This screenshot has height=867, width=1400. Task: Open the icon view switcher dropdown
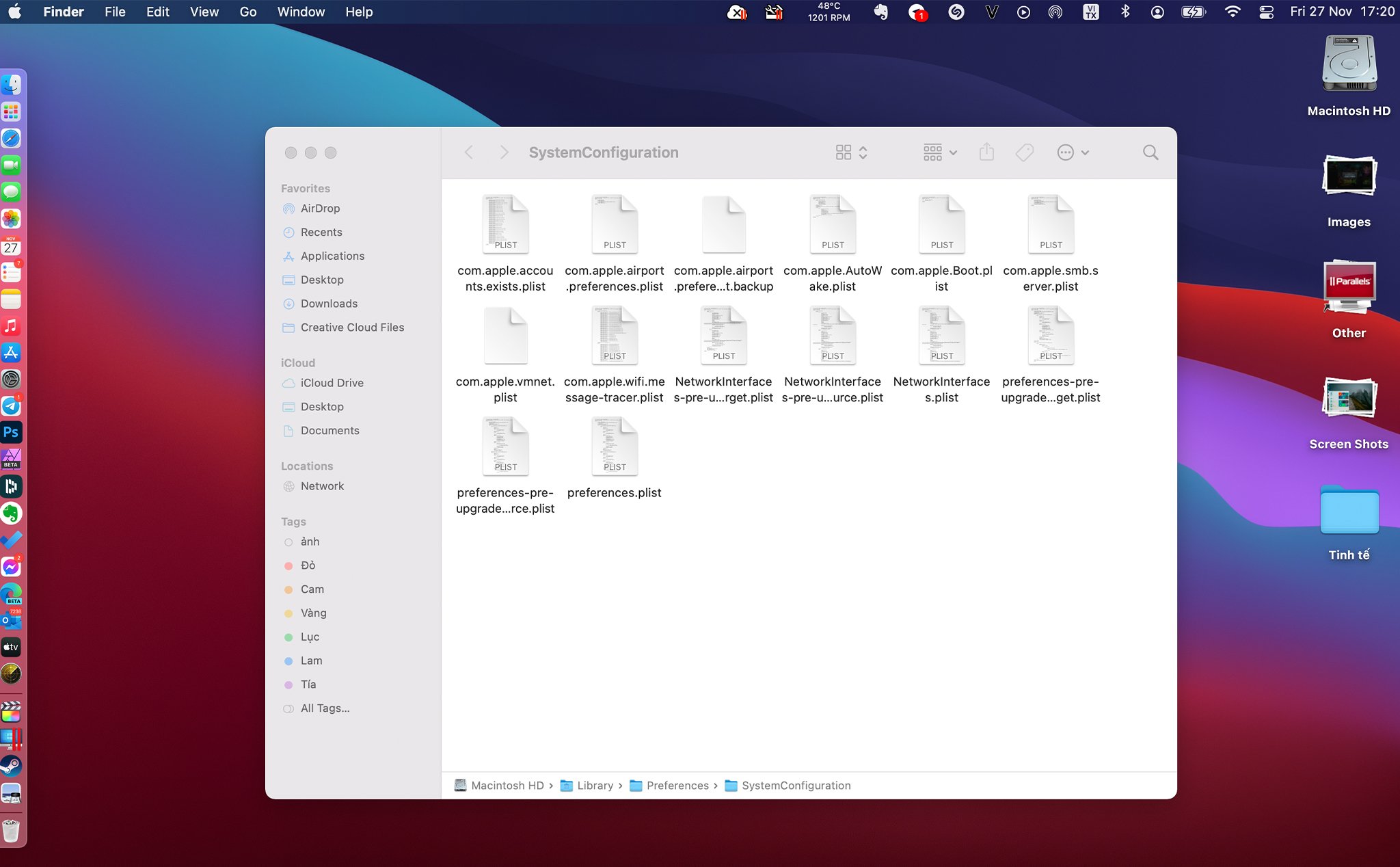(x=851, y=152)
